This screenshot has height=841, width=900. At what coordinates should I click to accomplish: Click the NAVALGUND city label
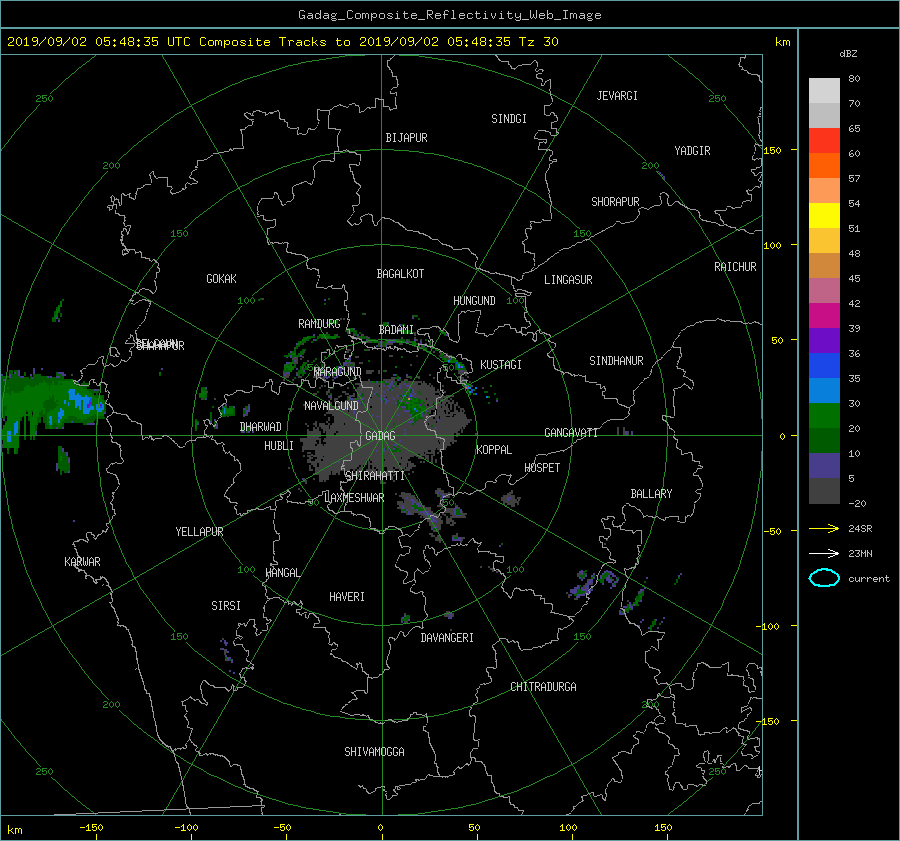pyautogui.click(x=331, y=406)
